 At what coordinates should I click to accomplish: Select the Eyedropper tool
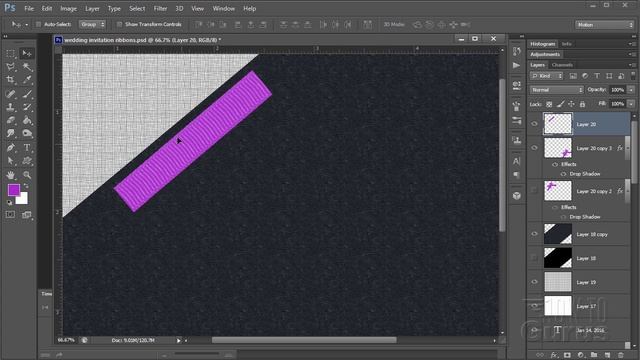coord(27,80)
